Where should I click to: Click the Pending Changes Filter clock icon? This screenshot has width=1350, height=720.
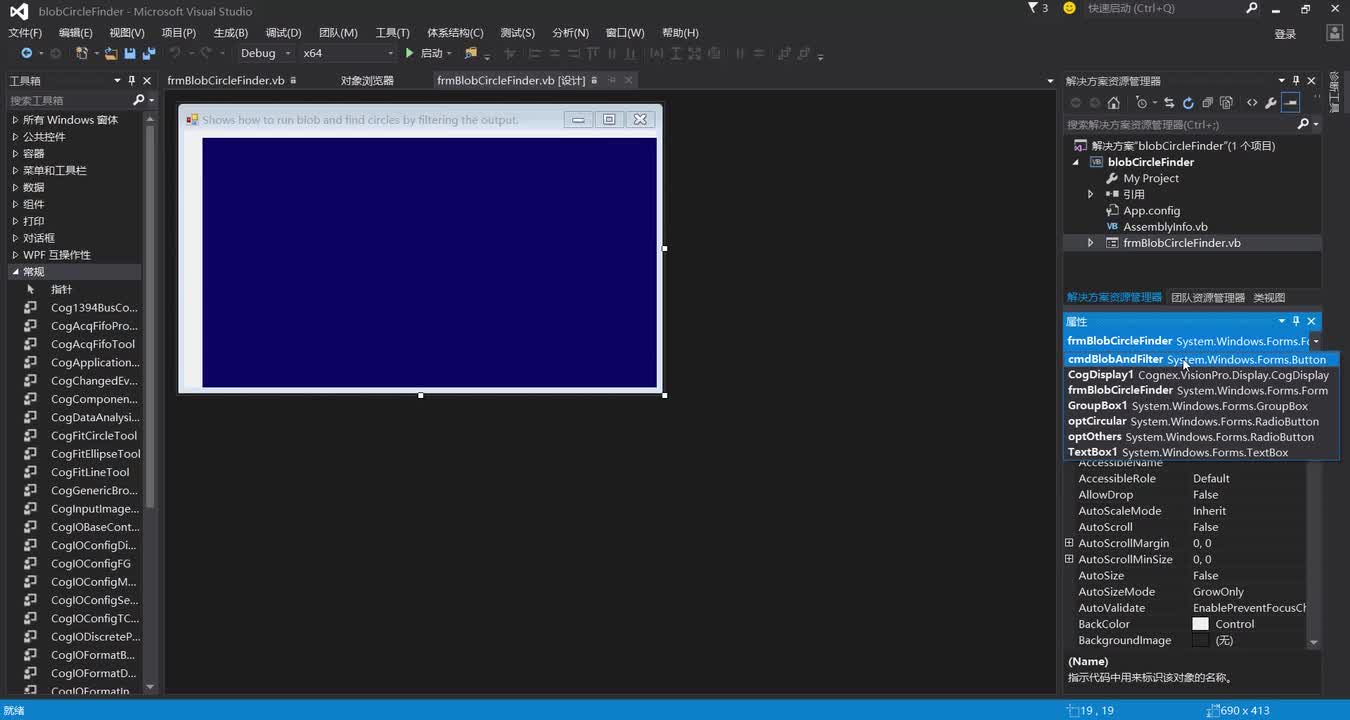[1141, 103]
